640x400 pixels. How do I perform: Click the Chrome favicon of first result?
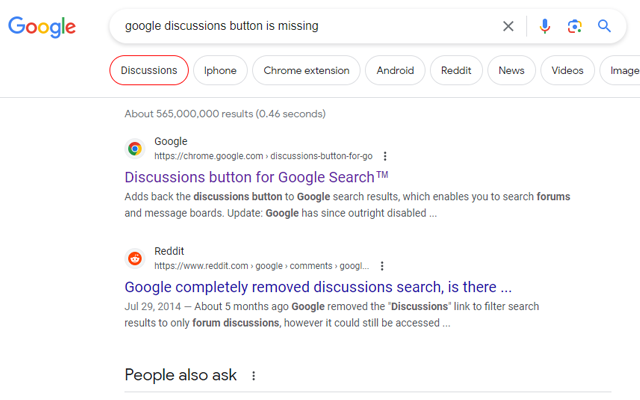(x=135, y=149)
